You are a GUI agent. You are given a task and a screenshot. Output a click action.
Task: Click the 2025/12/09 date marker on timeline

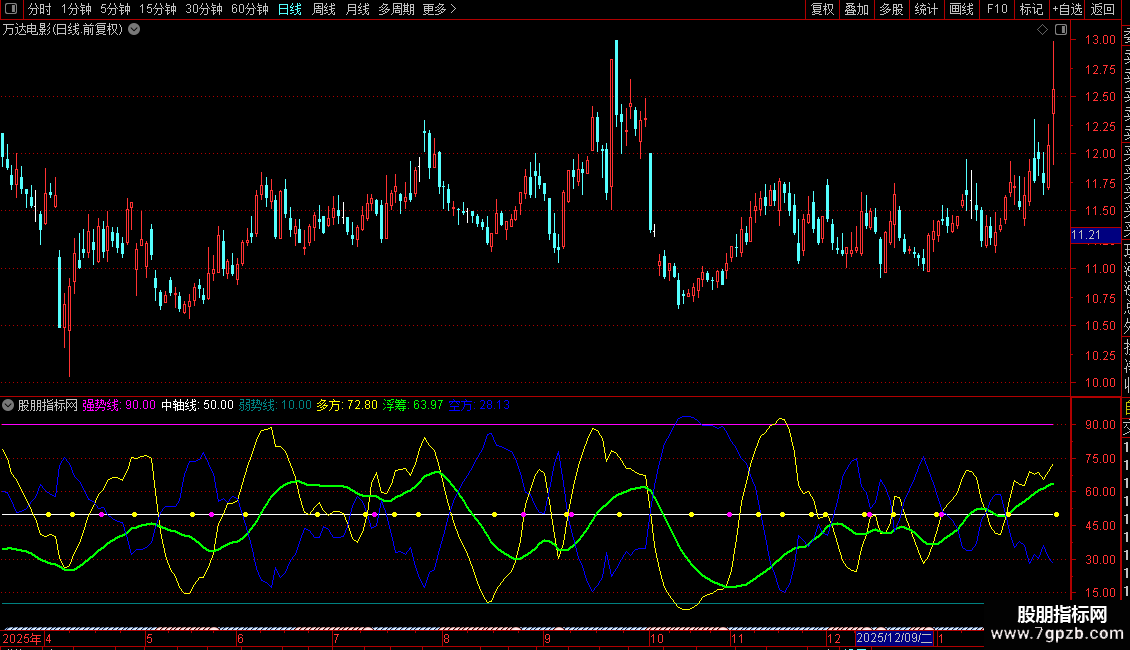(x=894, y=638)
